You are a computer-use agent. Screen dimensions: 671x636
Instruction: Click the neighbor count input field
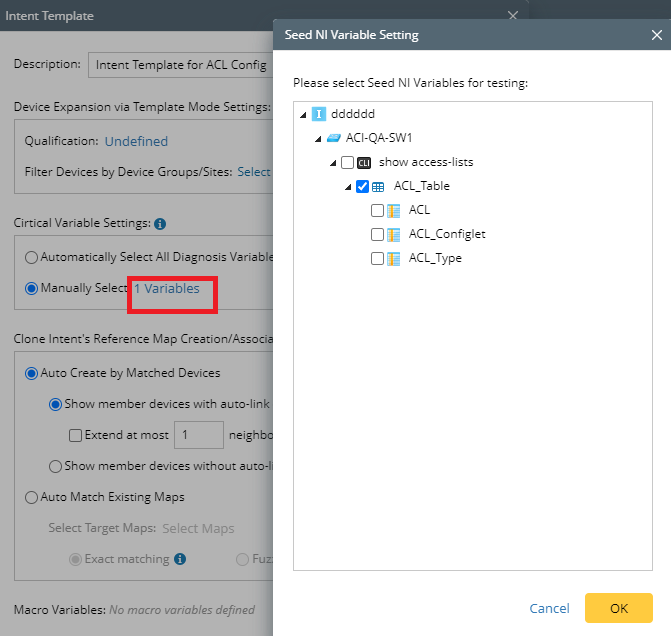point(199,435)
